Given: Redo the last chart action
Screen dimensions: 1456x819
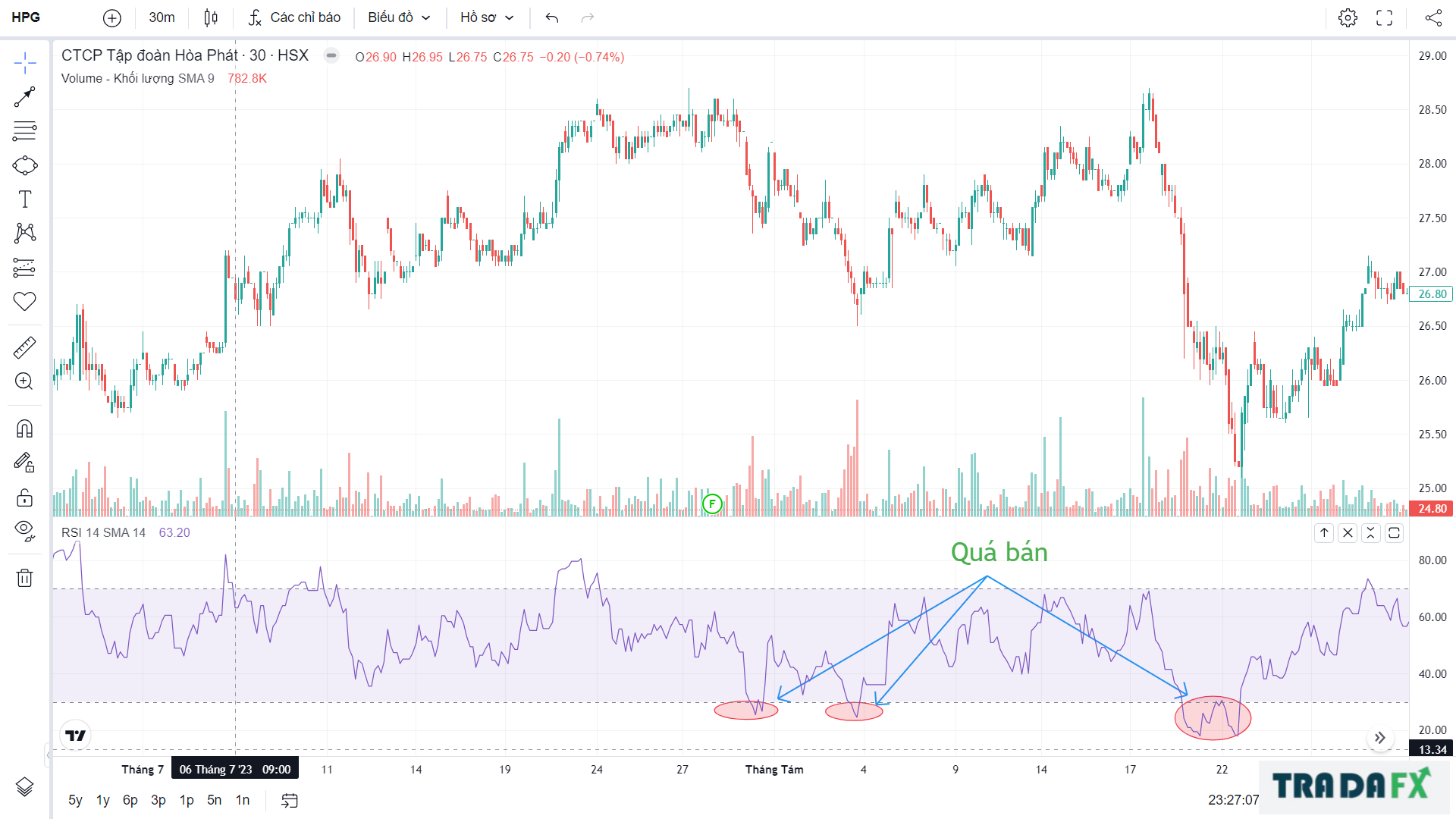Looking at the screenshot, I should tap(588, 17).
